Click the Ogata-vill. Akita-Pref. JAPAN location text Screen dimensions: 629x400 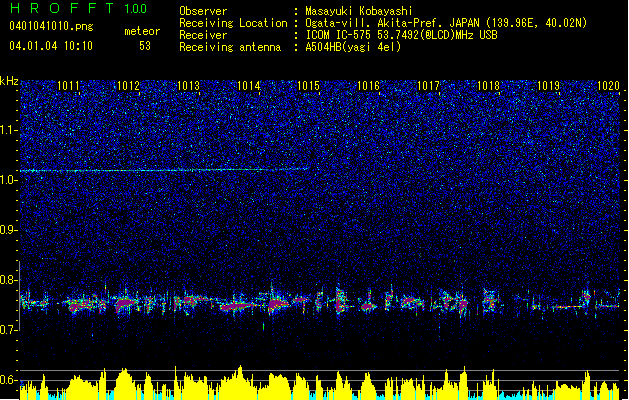tap(446, 23)
